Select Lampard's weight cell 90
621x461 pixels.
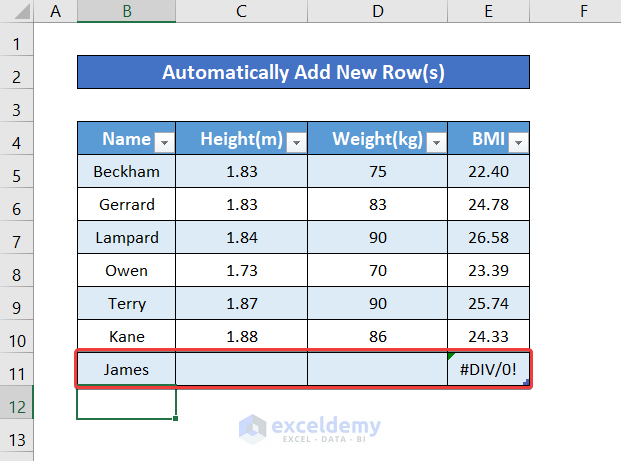point(378,237)
